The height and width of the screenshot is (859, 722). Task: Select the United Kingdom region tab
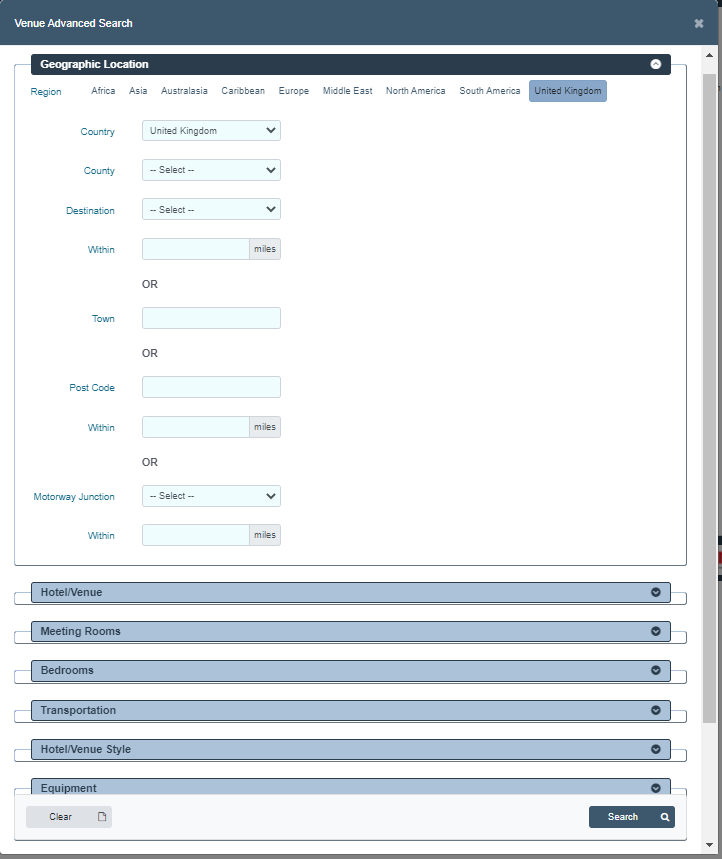click(568, 91)
